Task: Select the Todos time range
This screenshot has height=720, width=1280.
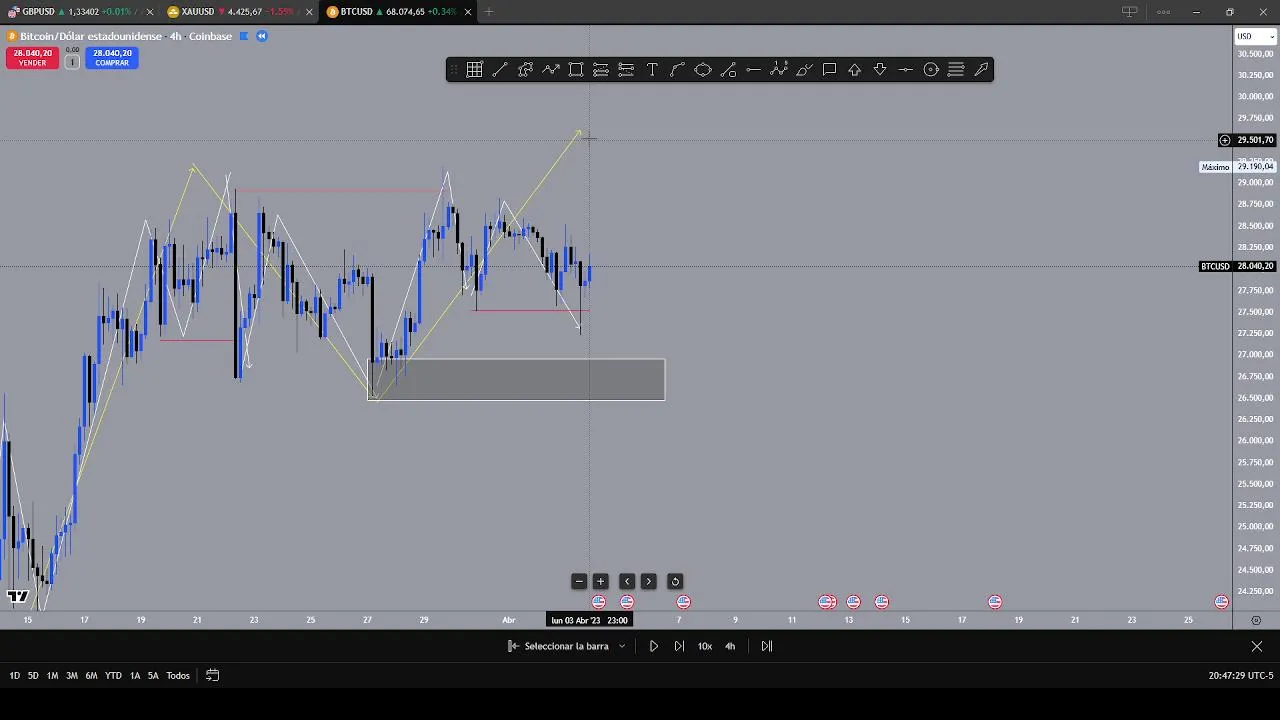Action: click(x=178, y=676)
